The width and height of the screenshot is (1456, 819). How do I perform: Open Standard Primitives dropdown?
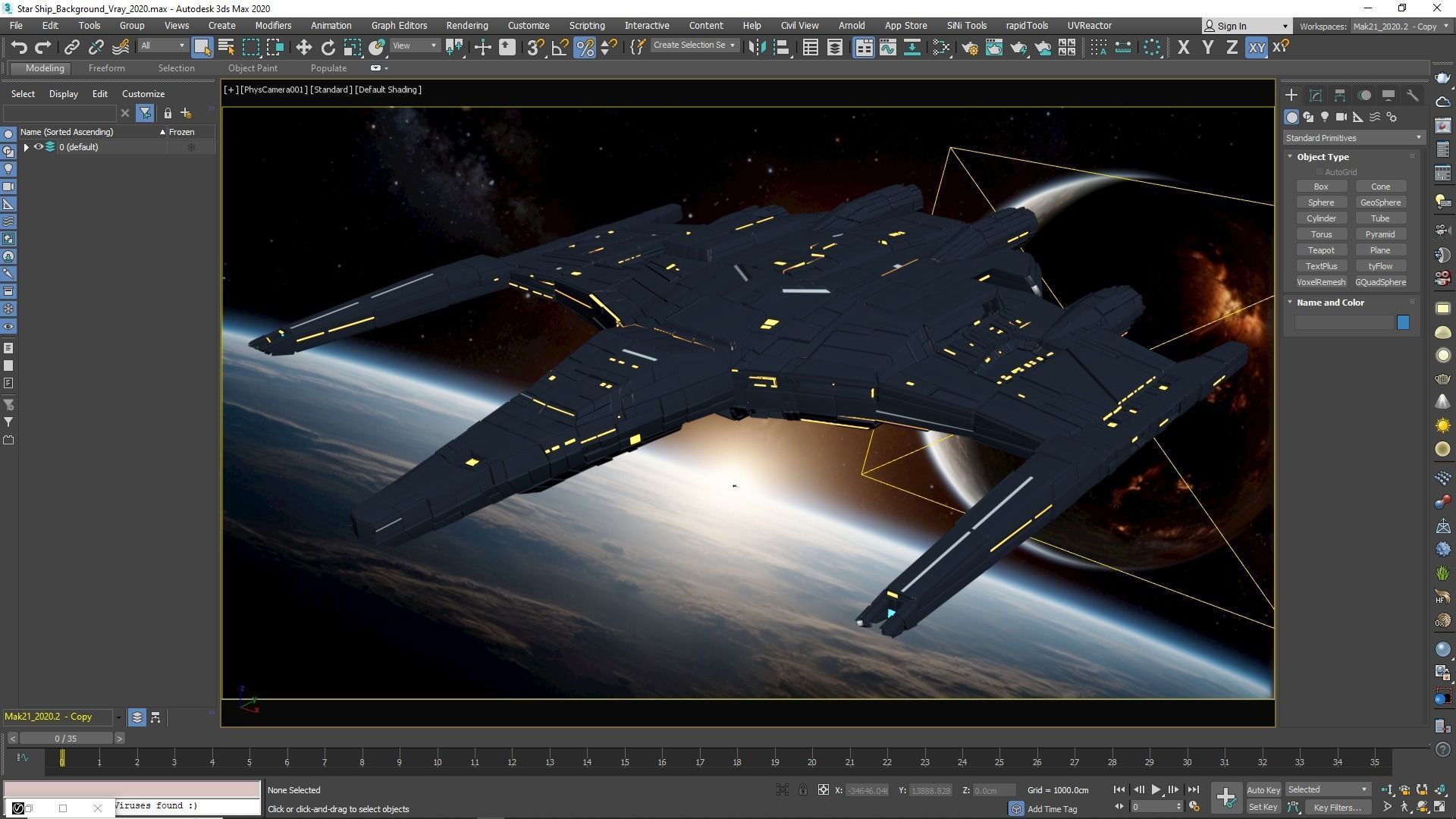(x=1354, y=138)
